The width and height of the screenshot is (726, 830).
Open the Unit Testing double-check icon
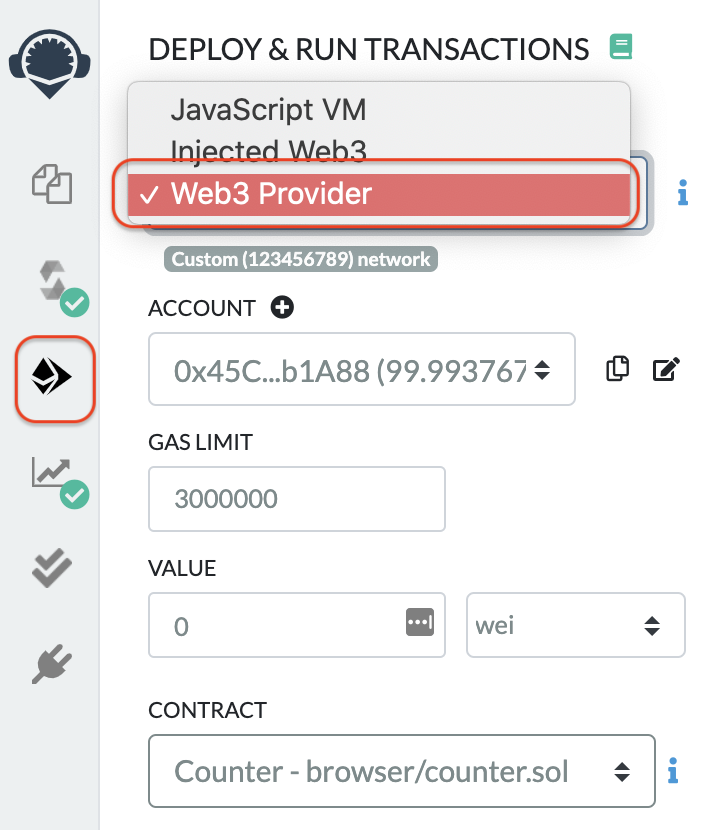(54, 568)
